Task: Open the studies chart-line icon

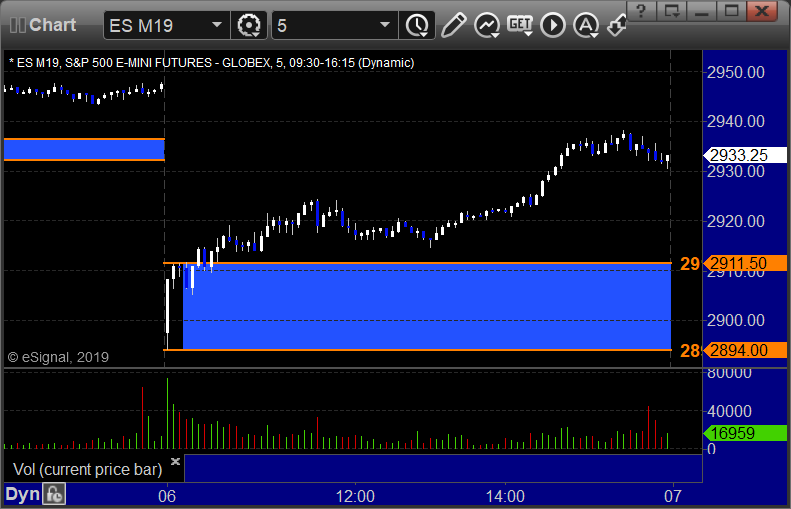Action: (x=487, y=25)
